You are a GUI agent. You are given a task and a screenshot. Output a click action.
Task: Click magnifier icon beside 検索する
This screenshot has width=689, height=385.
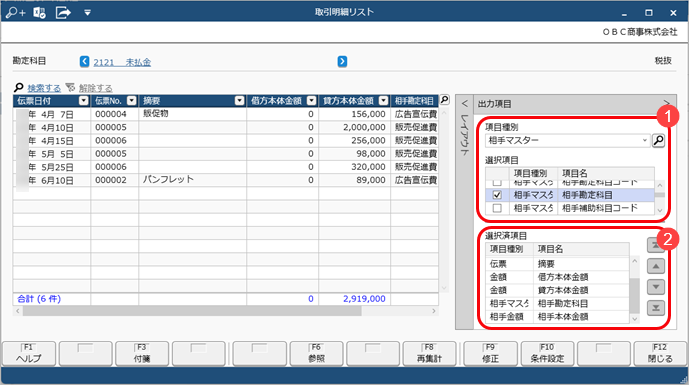pyautogui.click(x=18, y=87)
